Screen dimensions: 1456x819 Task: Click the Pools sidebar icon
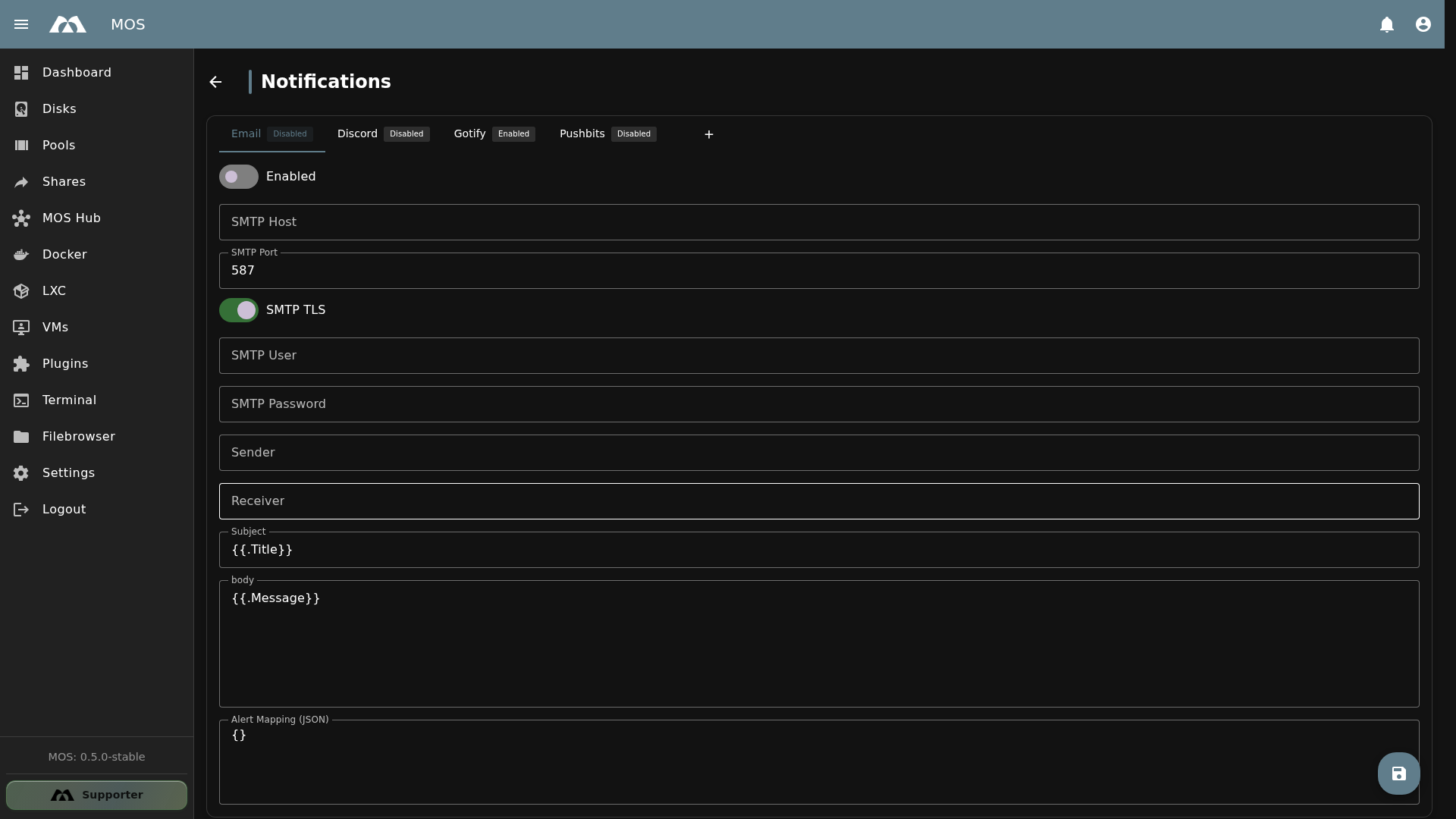point(21,146)
